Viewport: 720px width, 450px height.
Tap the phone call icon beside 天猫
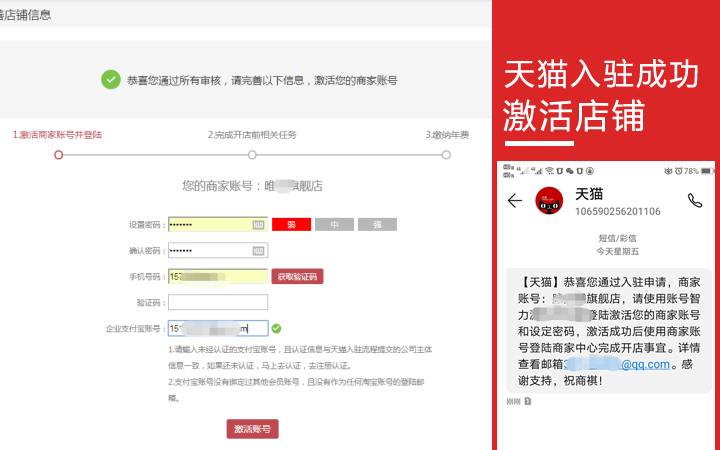(694, 200)
